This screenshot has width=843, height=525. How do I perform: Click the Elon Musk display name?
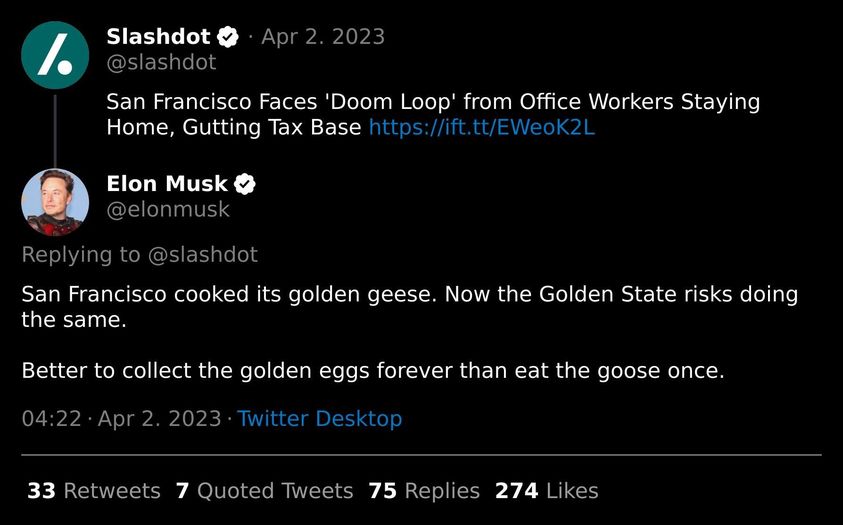pos(167,184)
